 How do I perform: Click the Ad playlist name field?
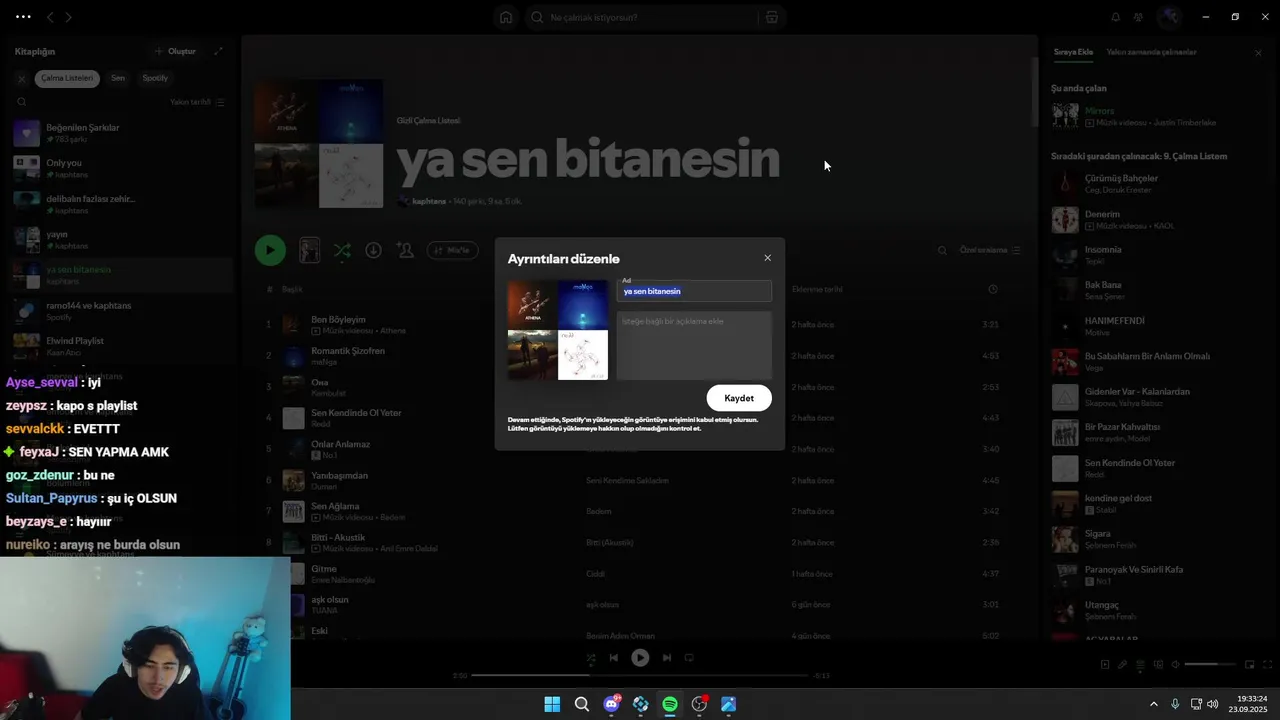click(694, 291)
